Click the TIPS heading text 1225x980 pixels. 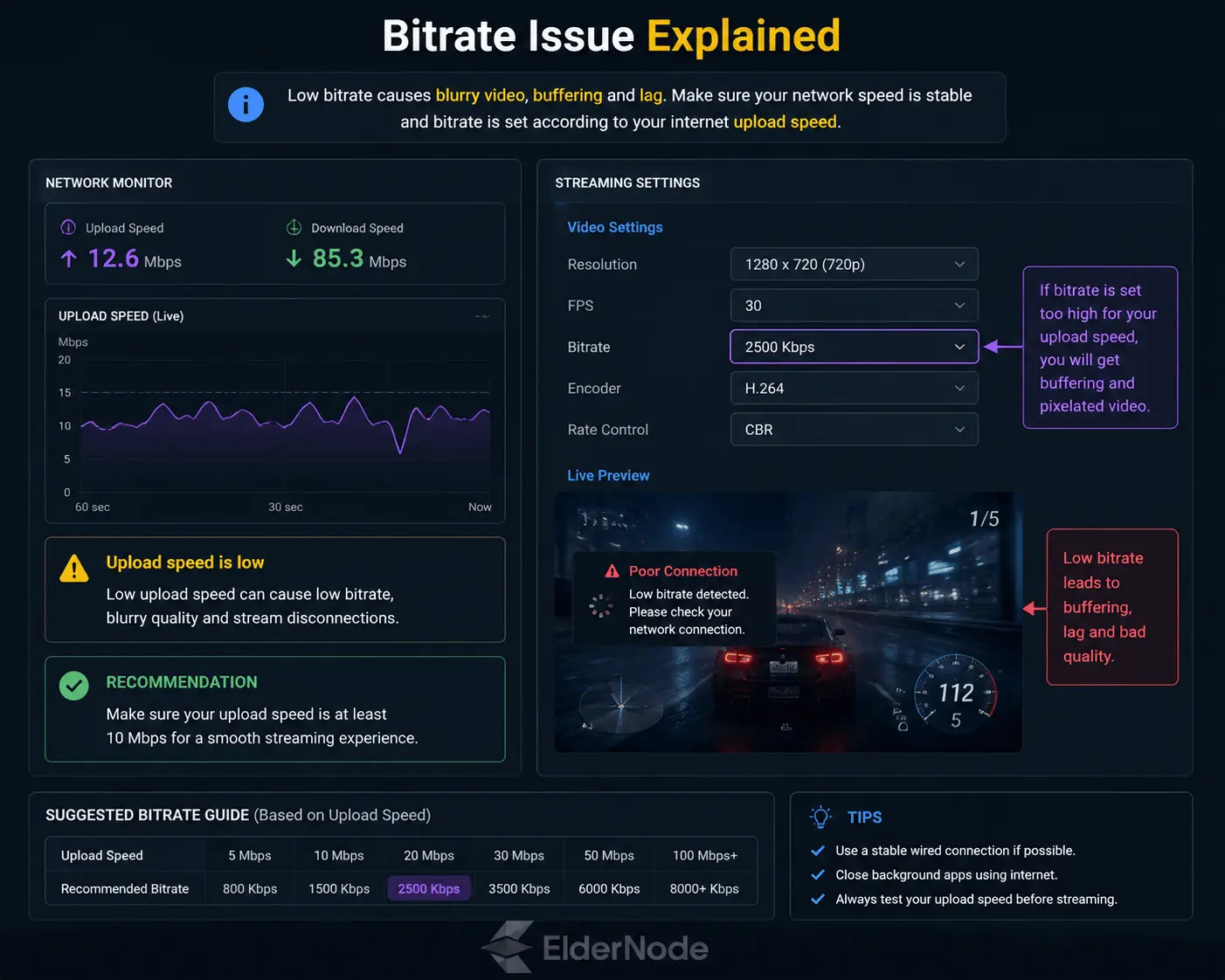tap(864, 818)
